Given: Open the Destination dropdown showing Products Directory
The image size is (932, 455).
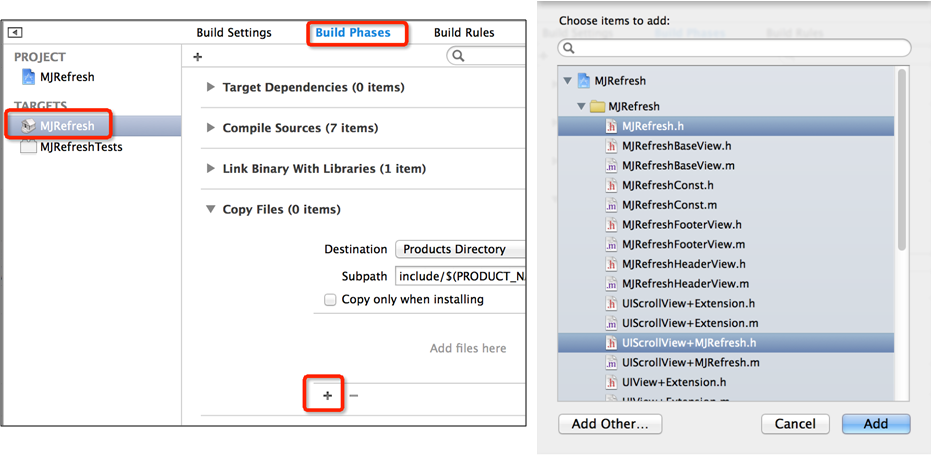Looking at the screenshot, I should coord(460,249).
